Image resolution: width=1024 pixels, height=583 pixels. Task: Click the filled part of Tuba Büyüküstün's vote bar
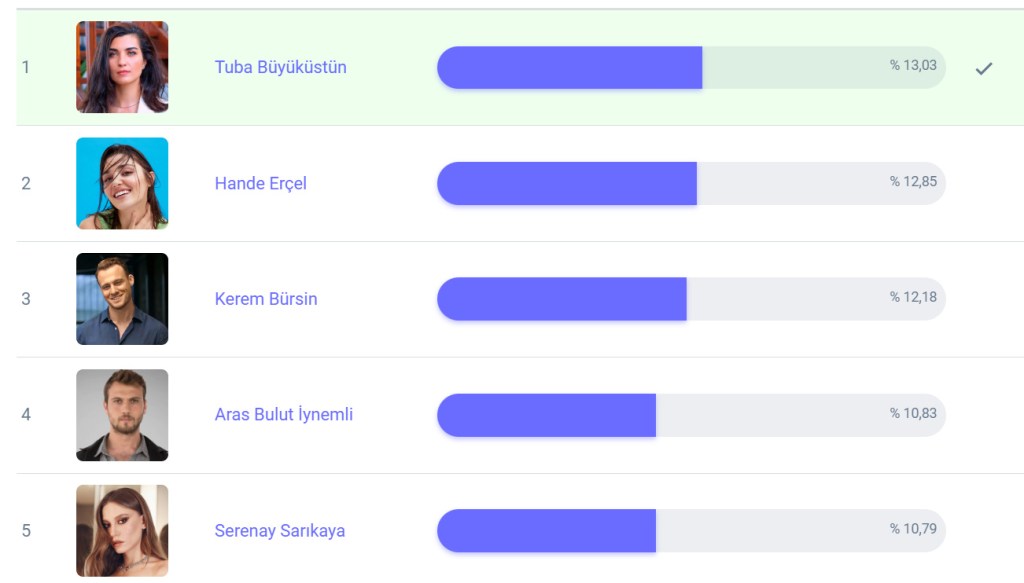click(x=569, y=68)
